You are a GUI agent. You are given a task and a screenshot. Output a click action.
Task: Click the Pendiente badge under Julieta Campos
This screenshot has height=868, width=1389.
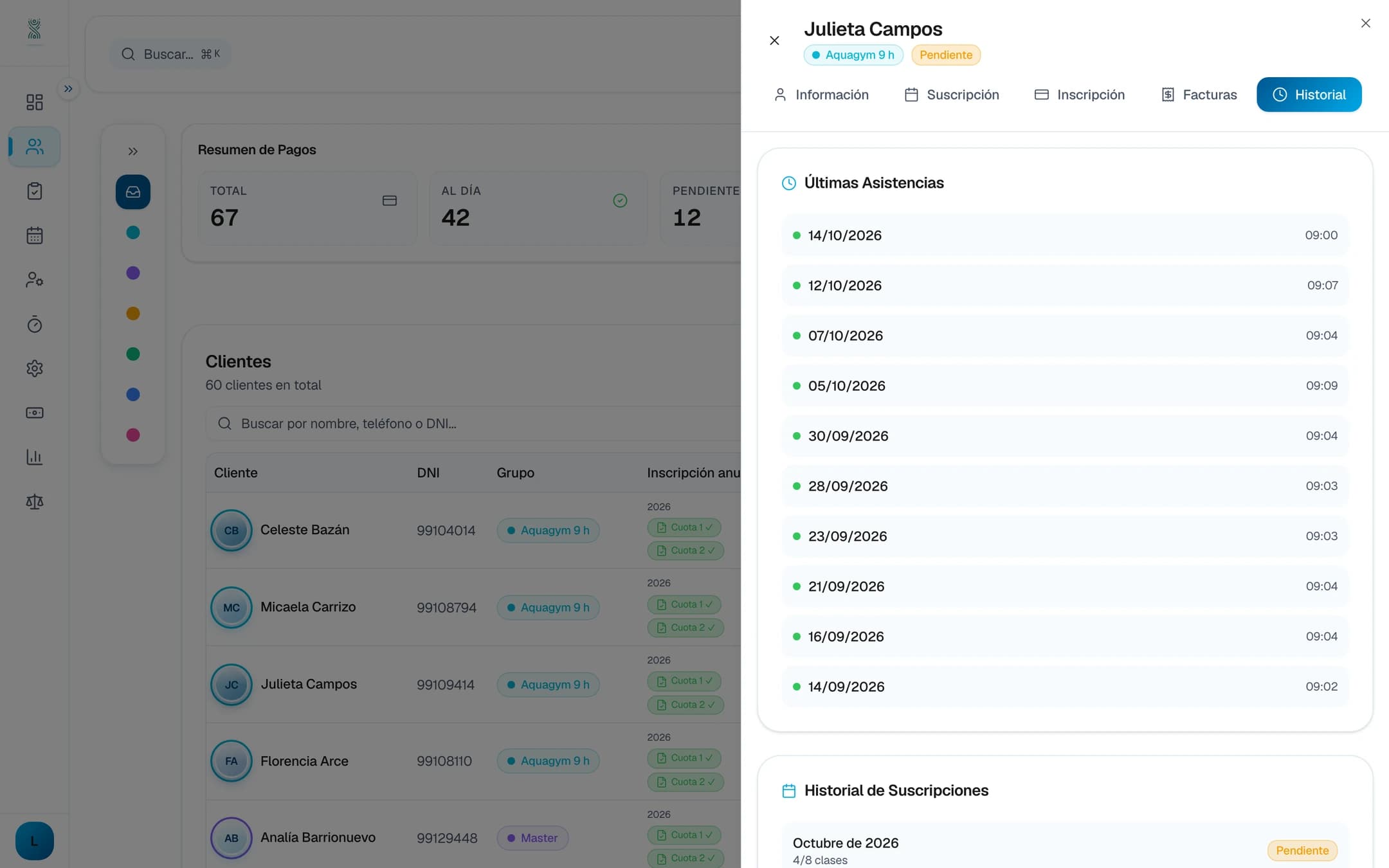tap(945, 55)
